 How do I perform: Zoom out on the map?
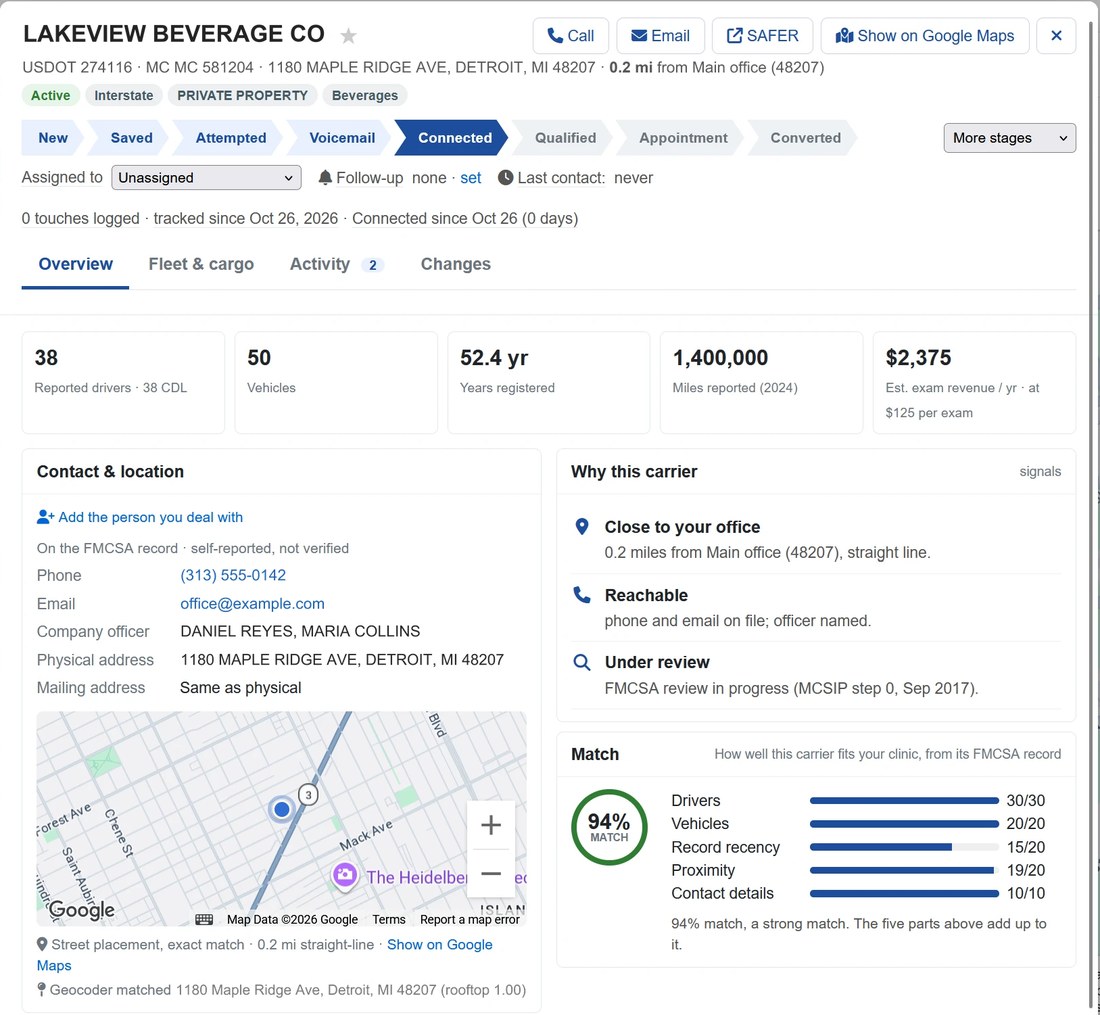pyautogui.click(x=490, y=873)
